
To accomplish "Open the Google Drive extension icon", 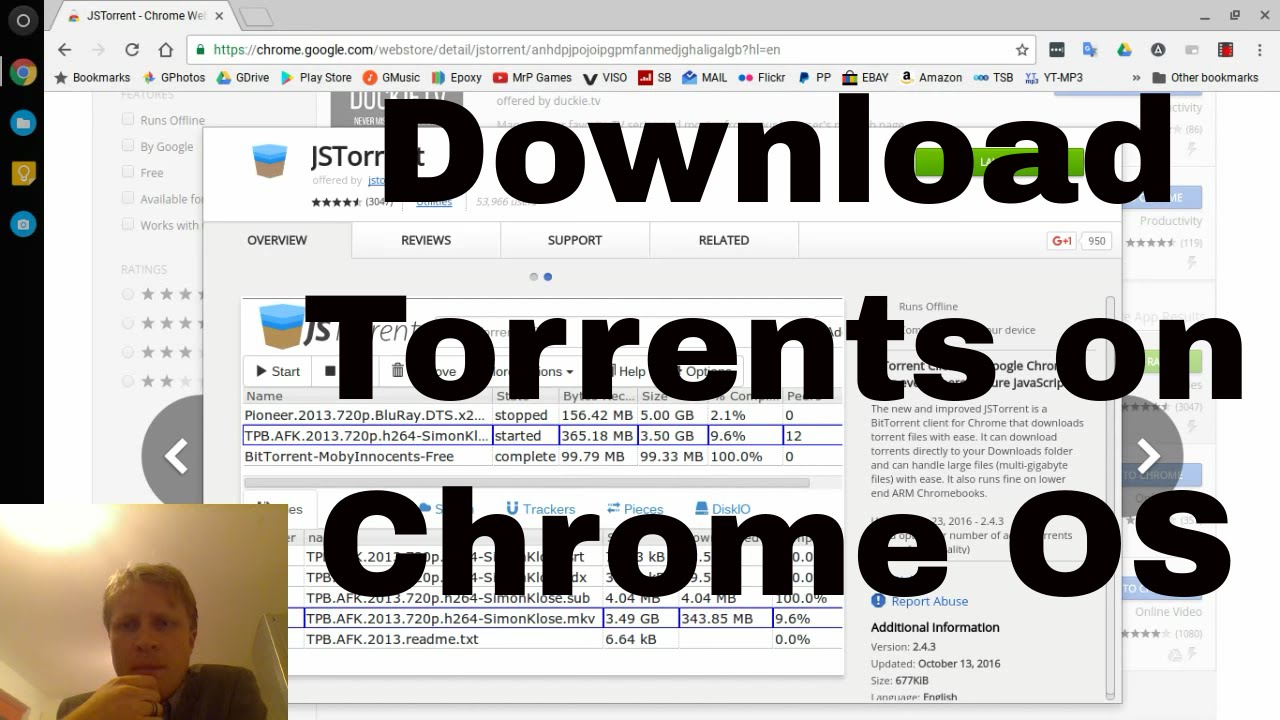I will pos(1124,49).
